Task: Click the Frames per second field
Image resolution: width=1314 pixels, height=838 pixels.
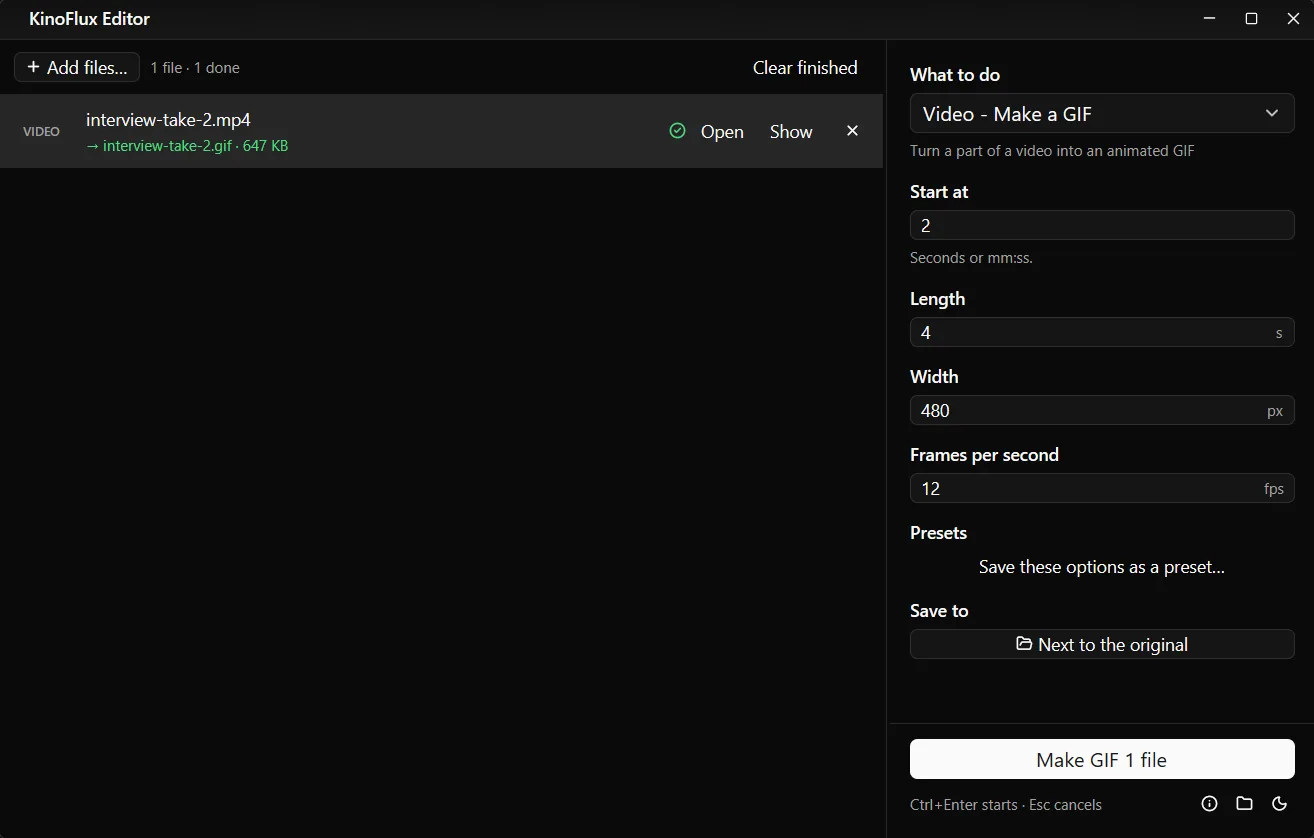Action: (x=1102, y=488)
